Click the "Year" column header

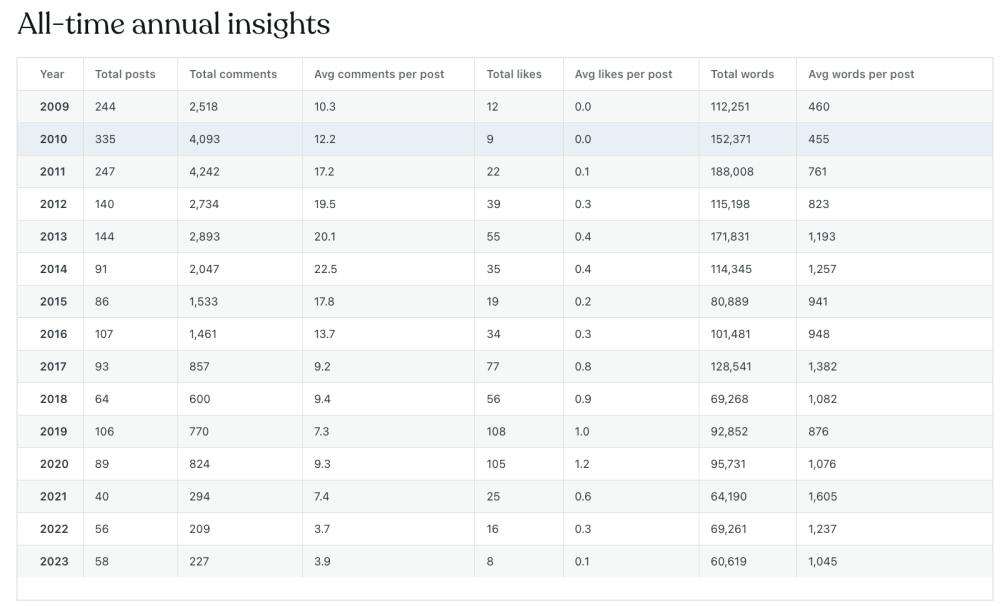pos(52,74)
